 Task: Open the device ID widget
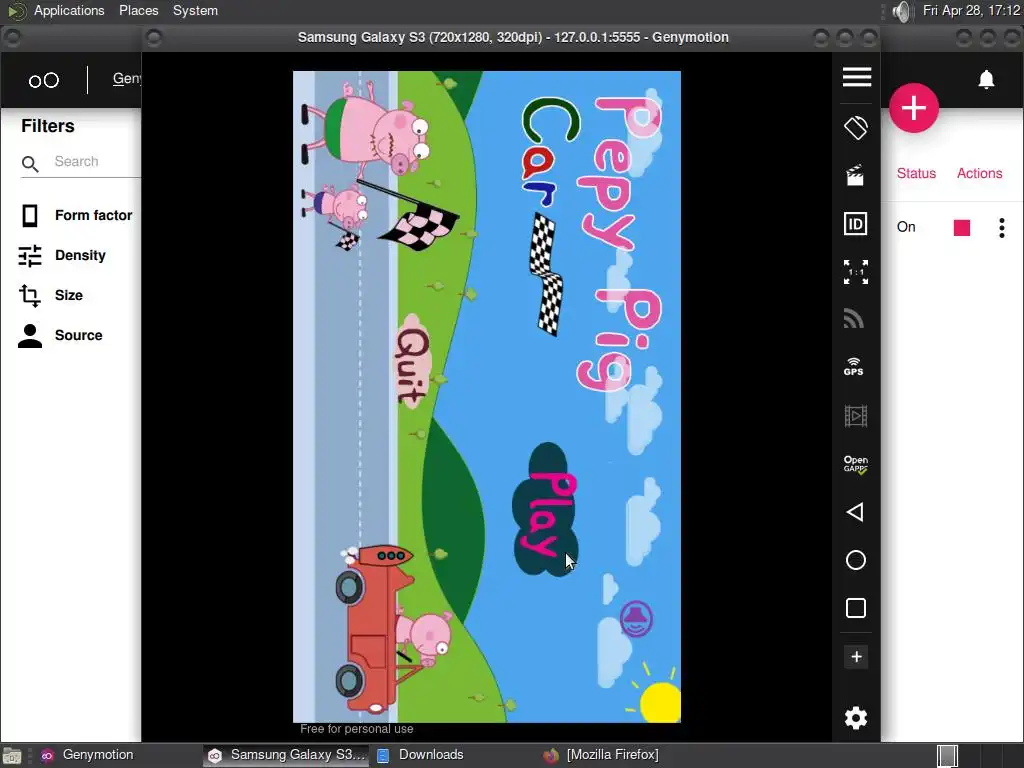coord(856,224)
